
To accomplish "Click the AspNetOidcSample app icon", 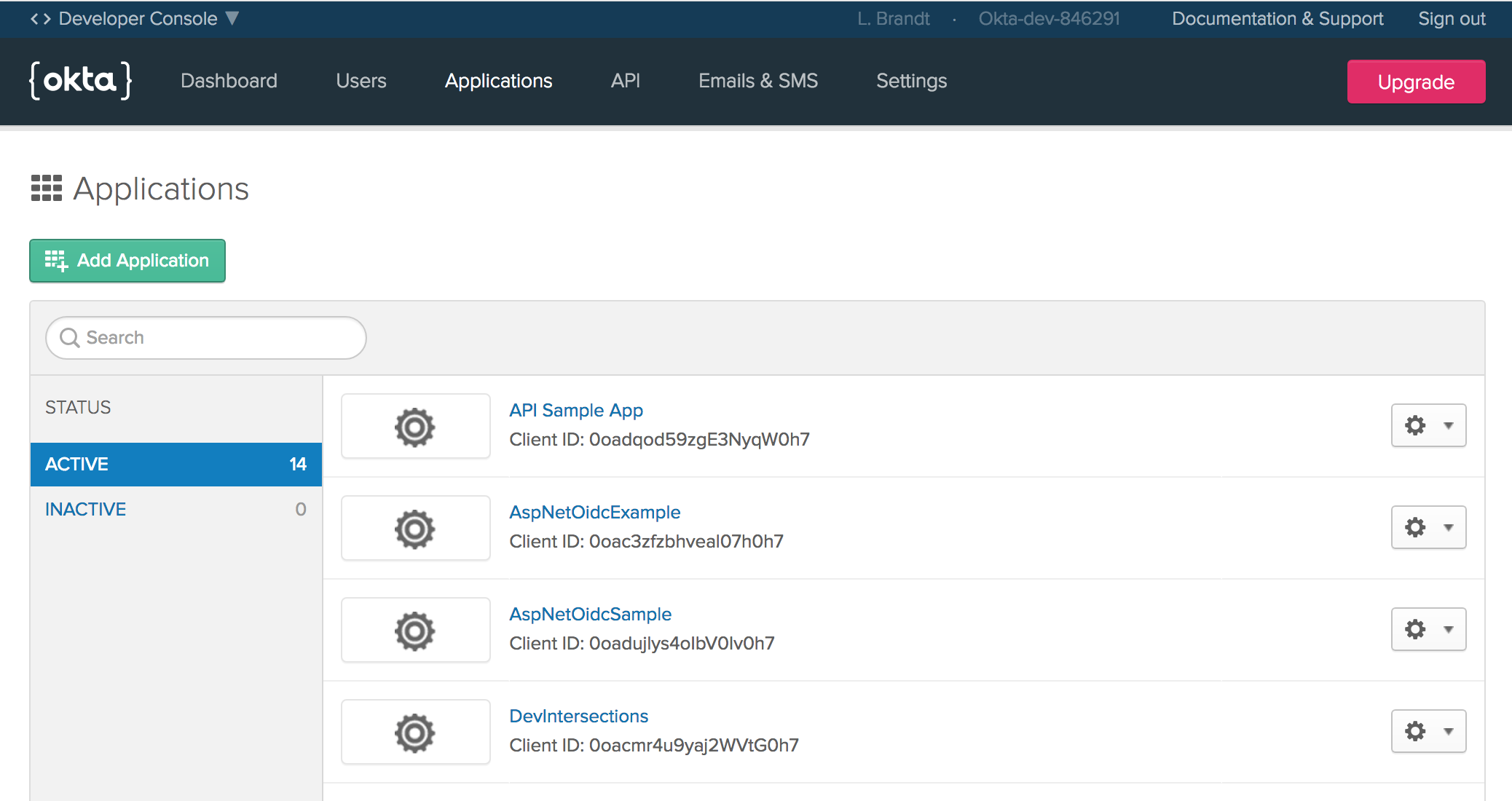I will pos(415,631).
